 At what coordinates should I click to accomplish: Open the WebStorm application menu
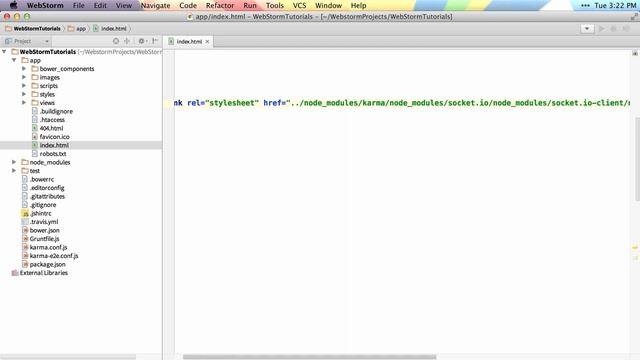(45, 5)
